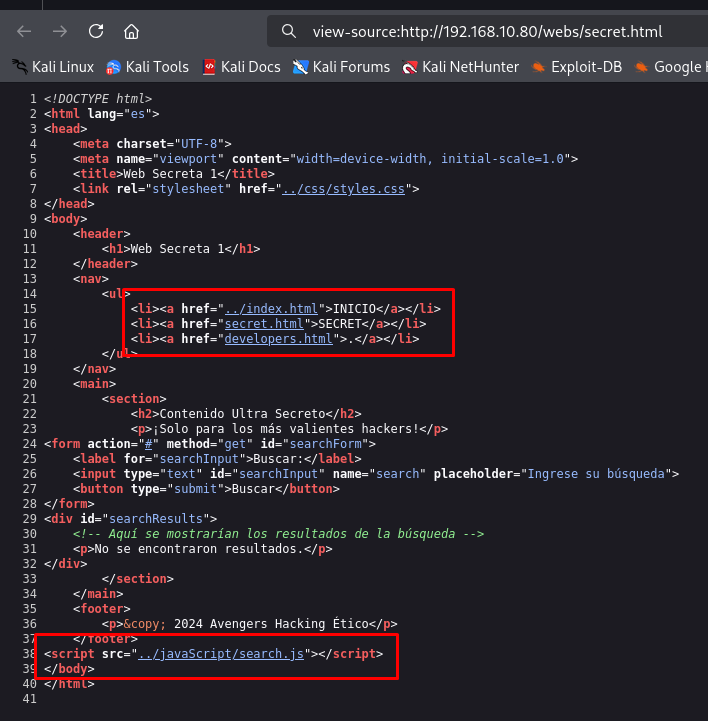Image resolution: width=708 pixels, height=721 pixels.
Task: Open the Exploit-DB bookmark
Action: (577, 67)
